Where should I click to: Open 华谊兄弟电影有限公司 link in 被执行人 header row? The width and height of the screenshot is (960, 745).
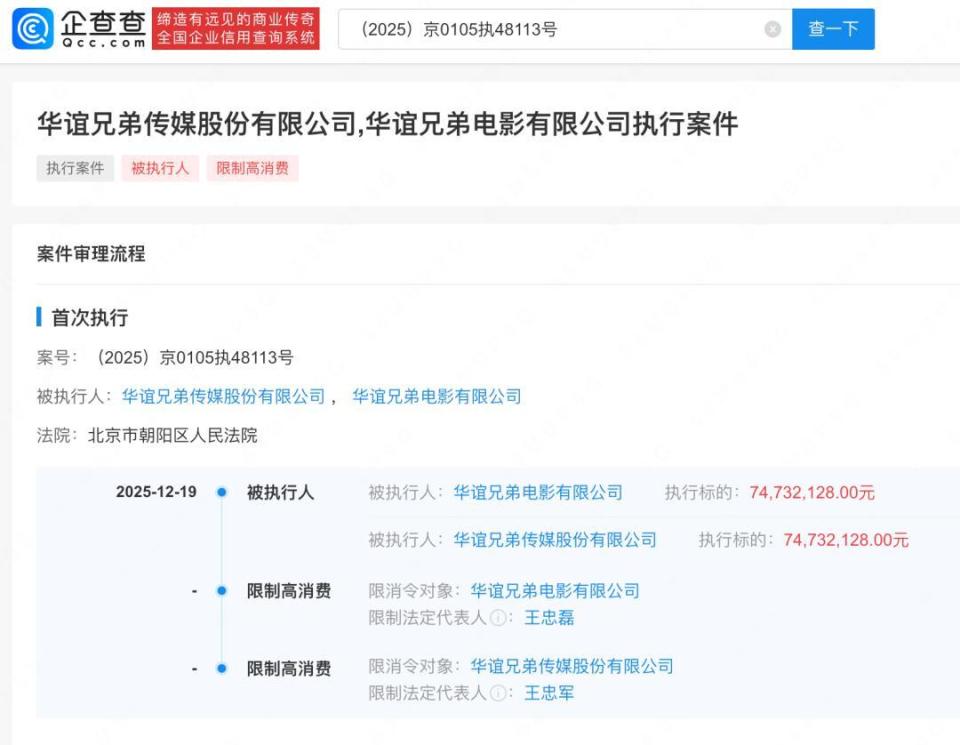tap(437, 397)
